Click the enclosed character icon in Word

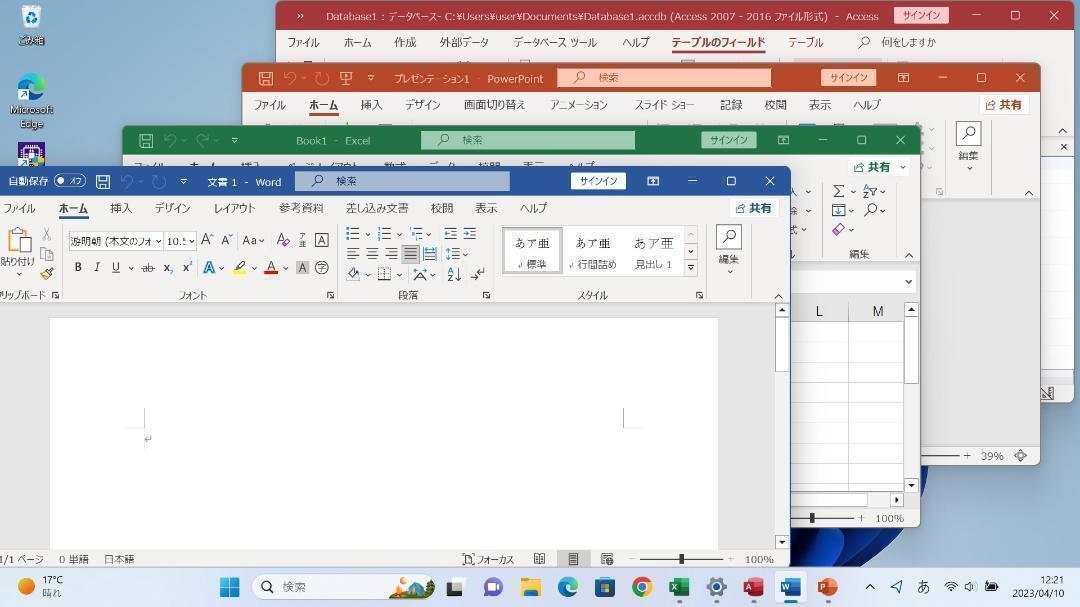322,267
